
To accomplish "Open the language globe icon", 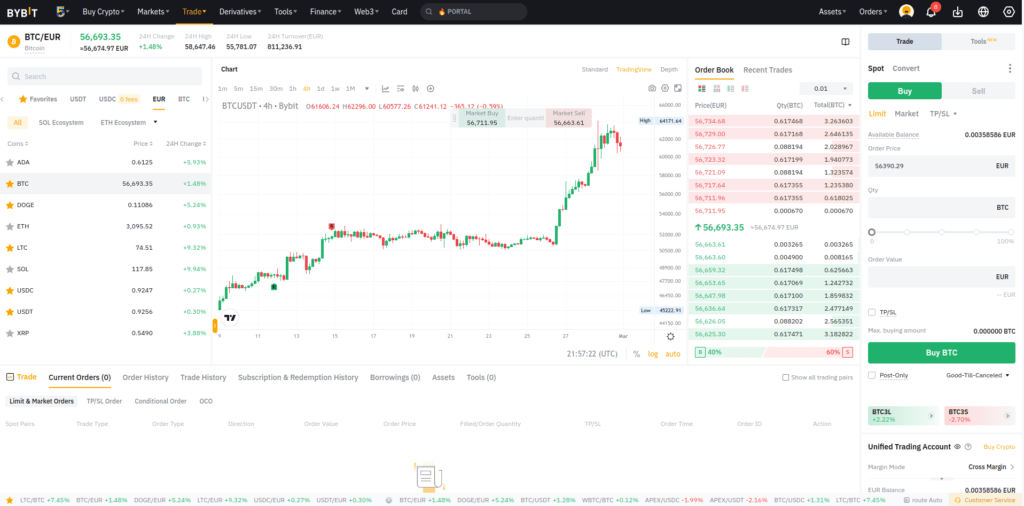I will [x=983, y=12].
